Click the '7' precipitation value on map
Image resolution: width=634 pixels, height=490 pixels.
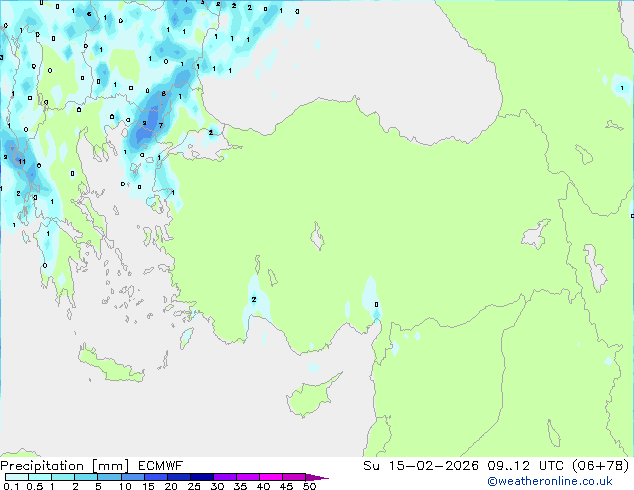(161, 125)
